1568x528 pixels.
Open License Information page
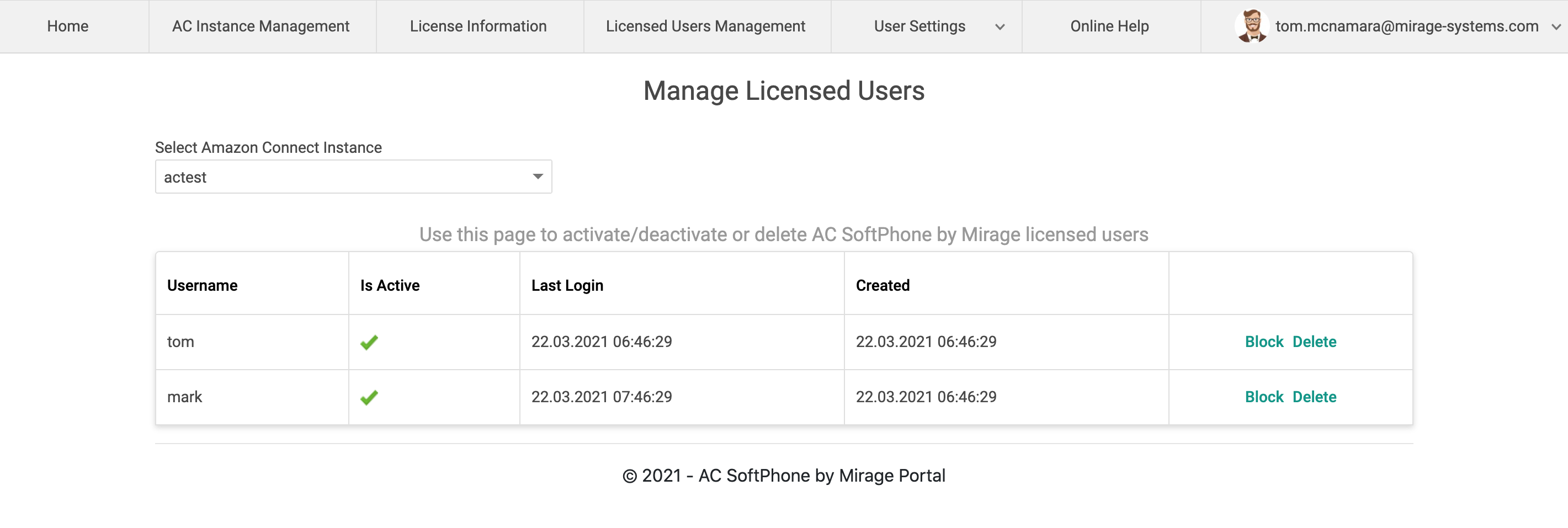(478, 26)
